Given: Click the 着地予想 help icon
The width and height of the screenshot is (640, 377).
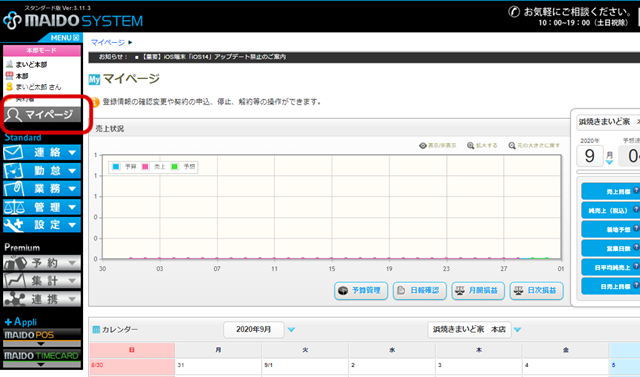Looking at the screenshot, I should (x=636, y=228).
